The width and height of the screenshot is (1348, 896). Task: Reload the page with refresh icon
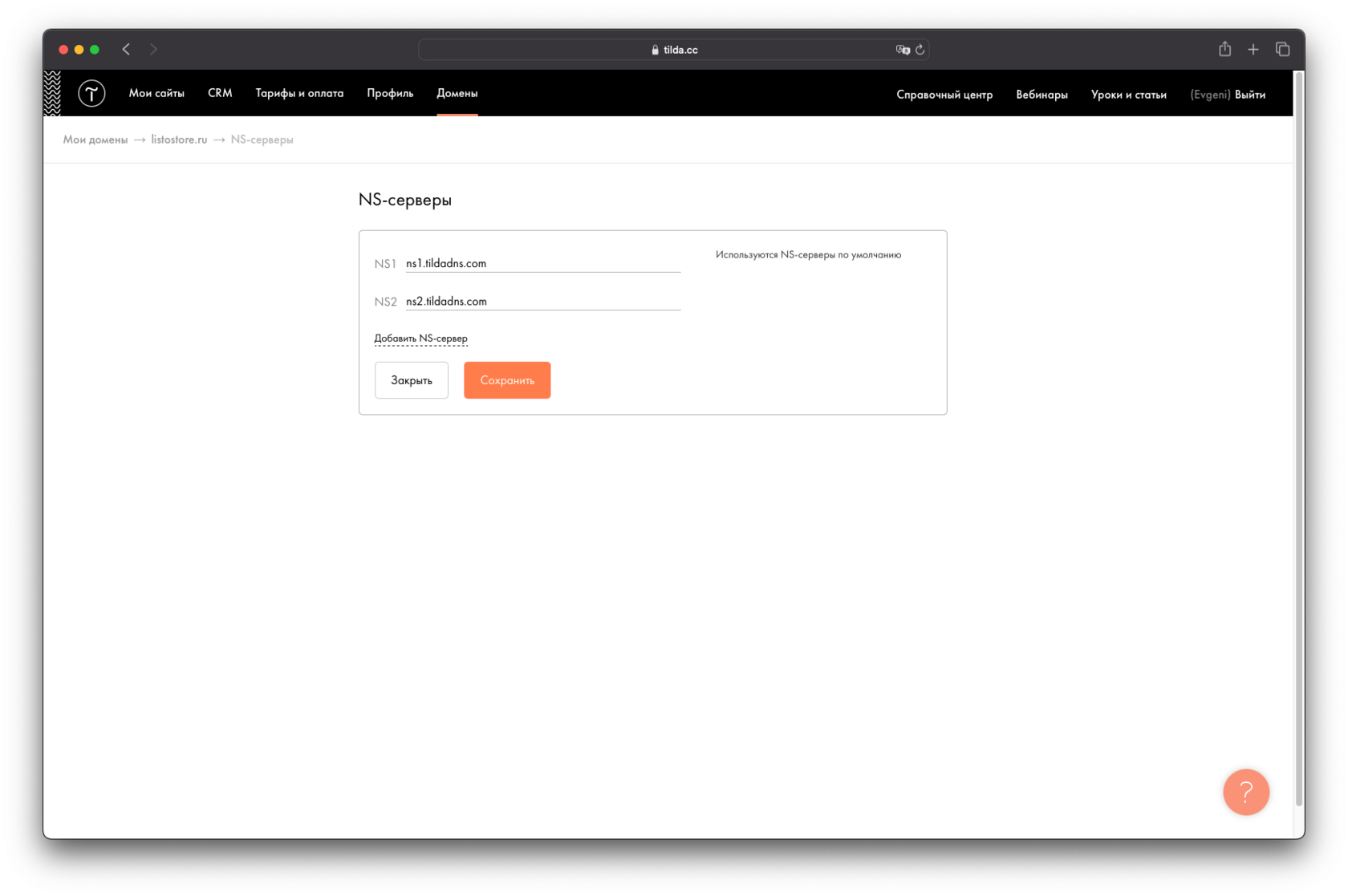tap(920, 50)
